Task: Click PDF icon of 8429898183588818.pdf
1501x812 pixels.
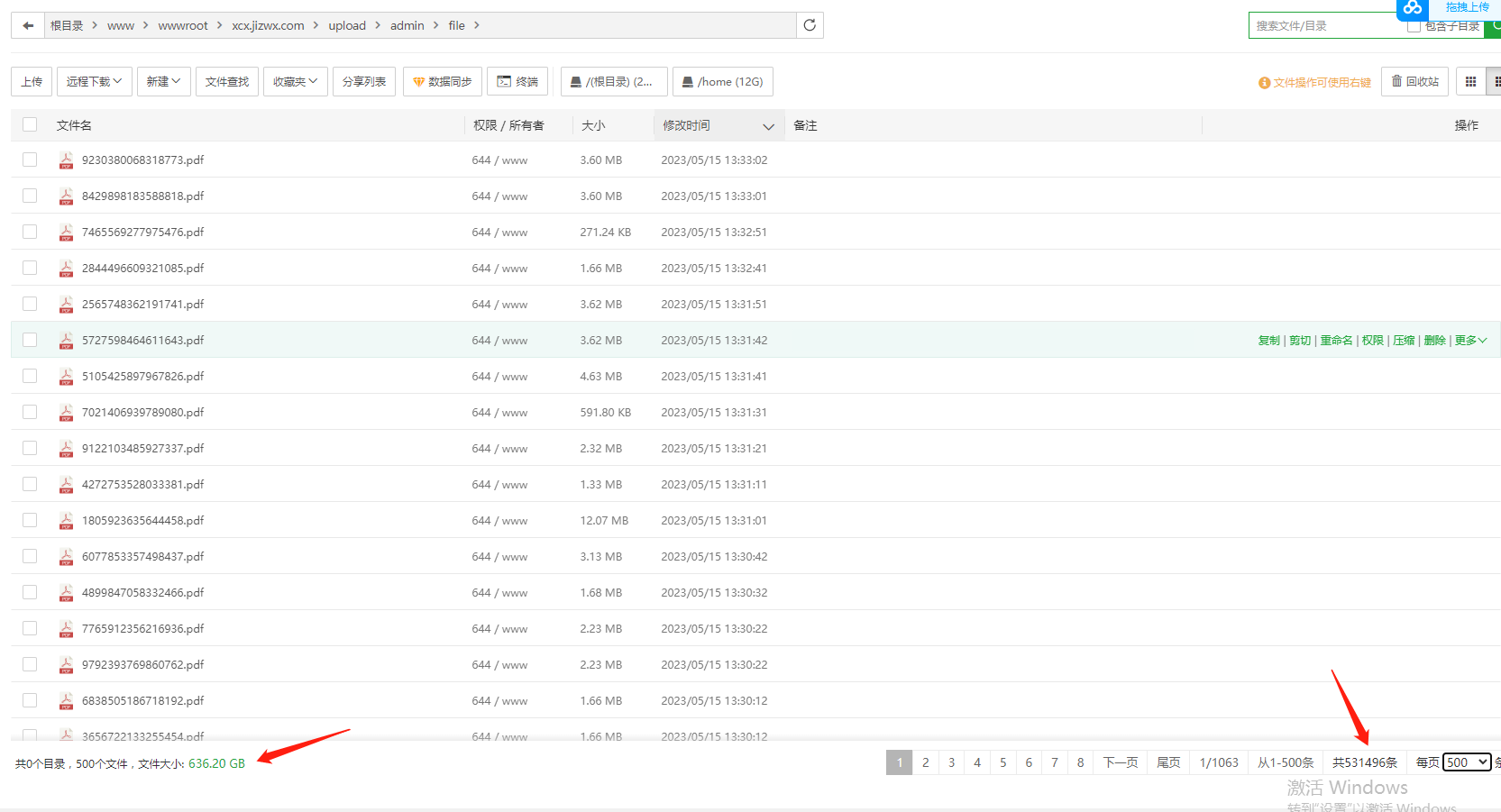Action: (66, 196)
